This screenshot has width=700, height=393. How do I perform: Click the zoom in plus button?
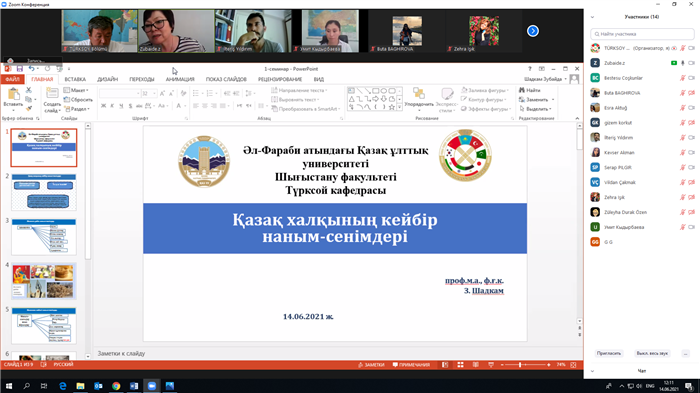click(x=549, y=365)
